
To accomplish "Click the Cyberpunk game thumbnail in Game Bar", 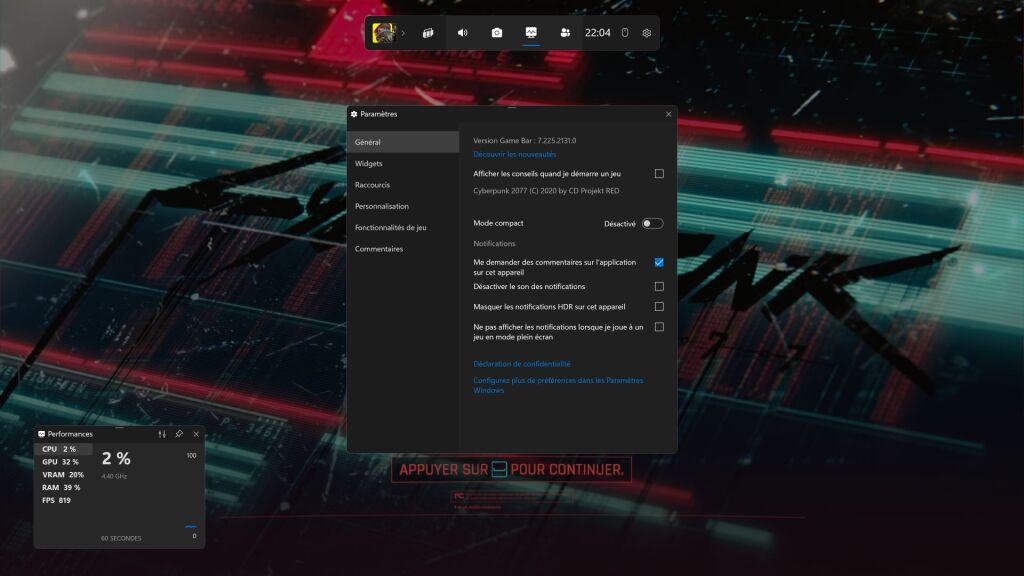I will [383, 33].
